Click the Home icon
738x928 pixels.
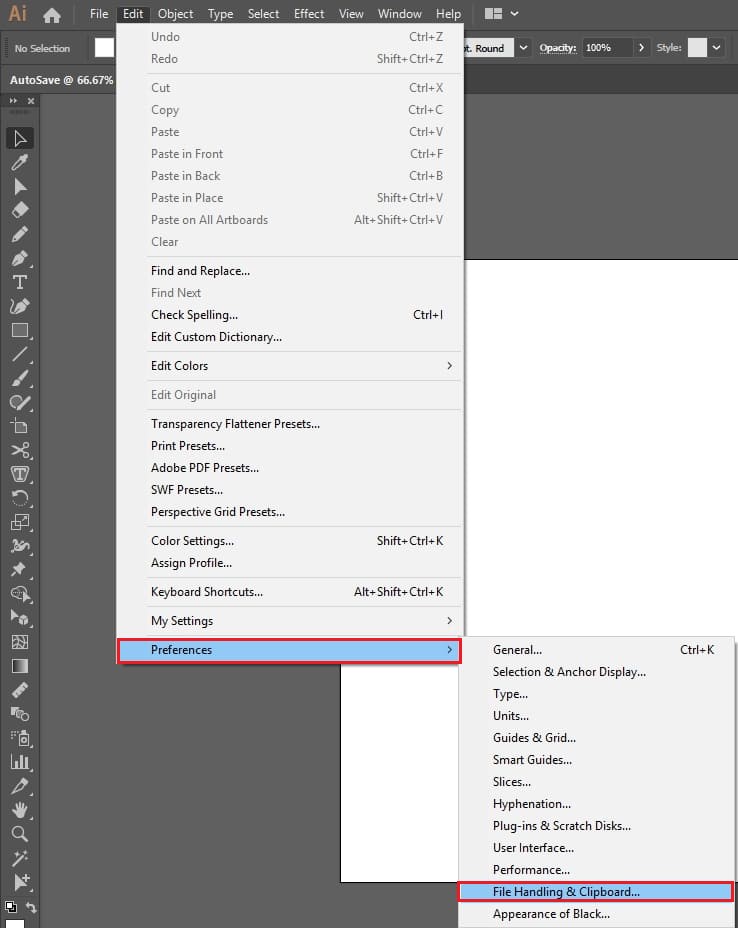tap(51, 15)
